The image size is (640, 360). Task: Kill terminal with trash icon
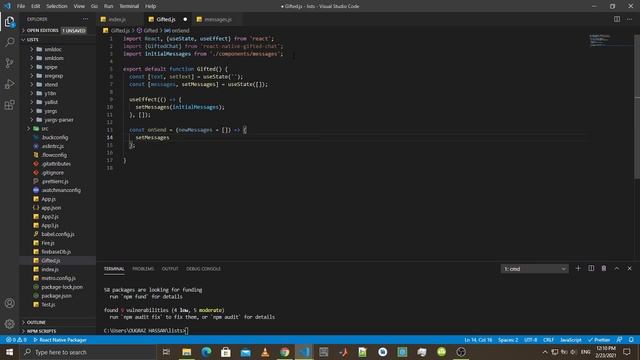click(604, 268)
